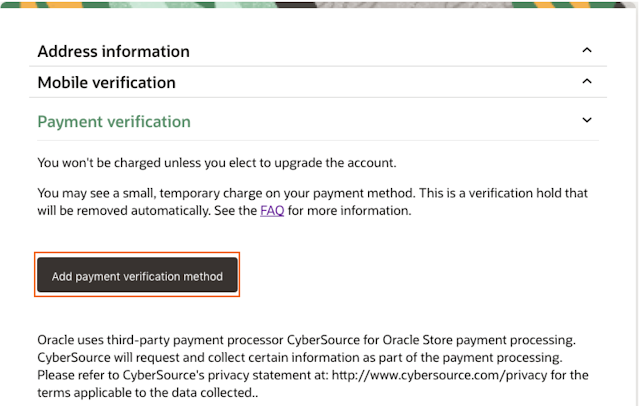
Task: Click the Address information section heading
Action: click(113, 51)
